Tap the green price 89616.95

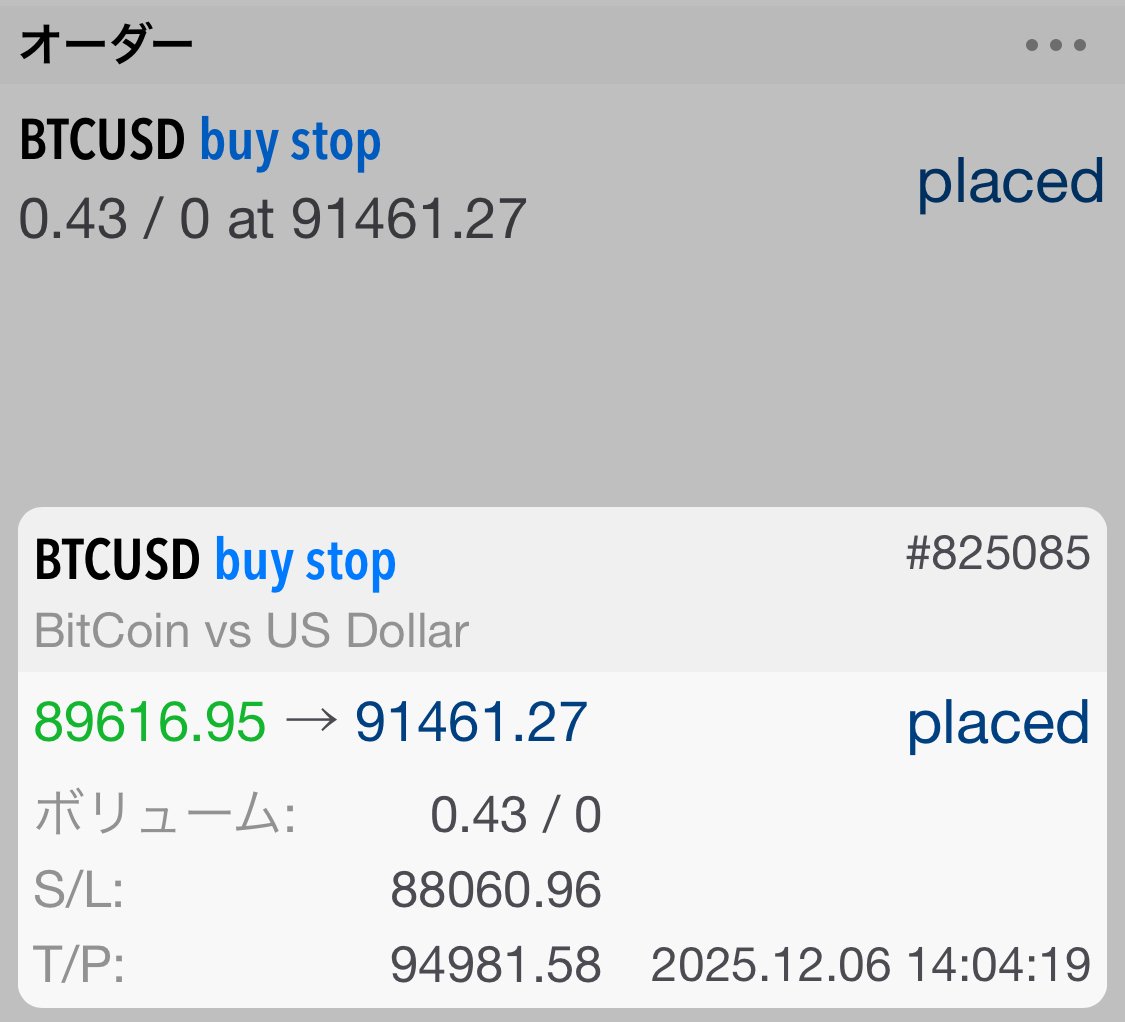coord(147,722)
